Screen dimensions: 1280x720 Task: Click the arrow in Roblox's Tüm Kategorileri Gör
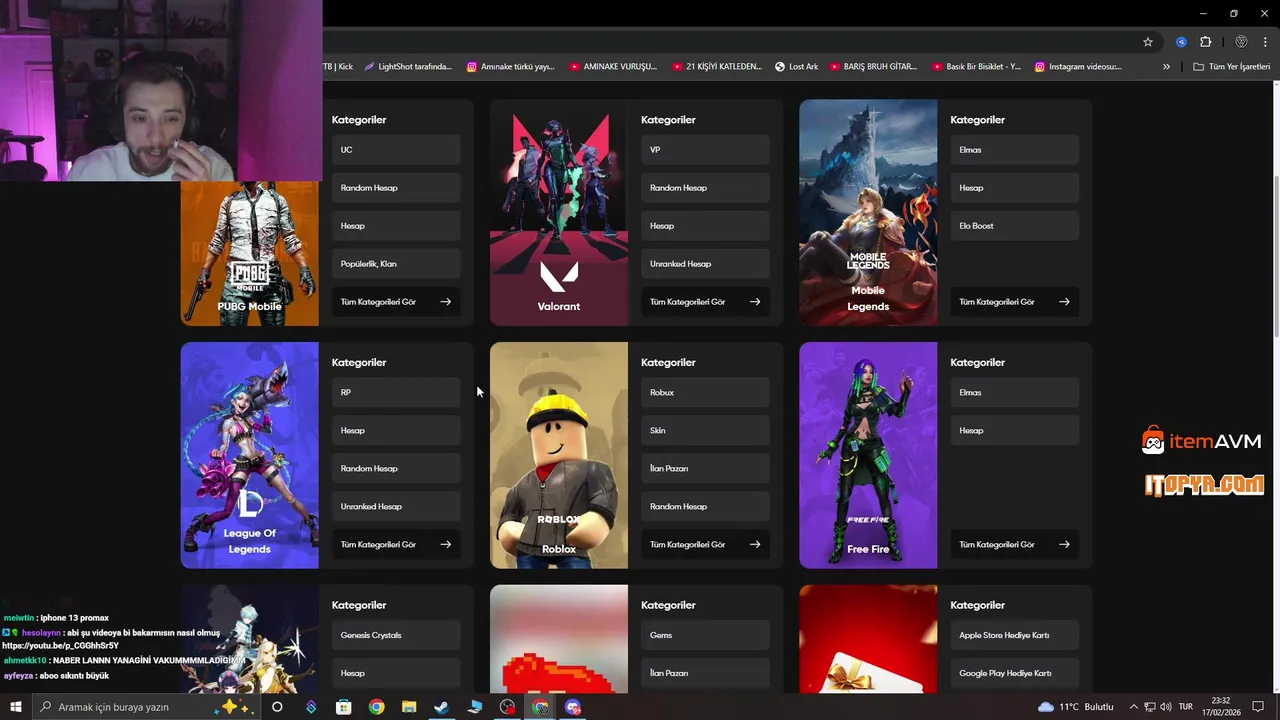(755, 545)
